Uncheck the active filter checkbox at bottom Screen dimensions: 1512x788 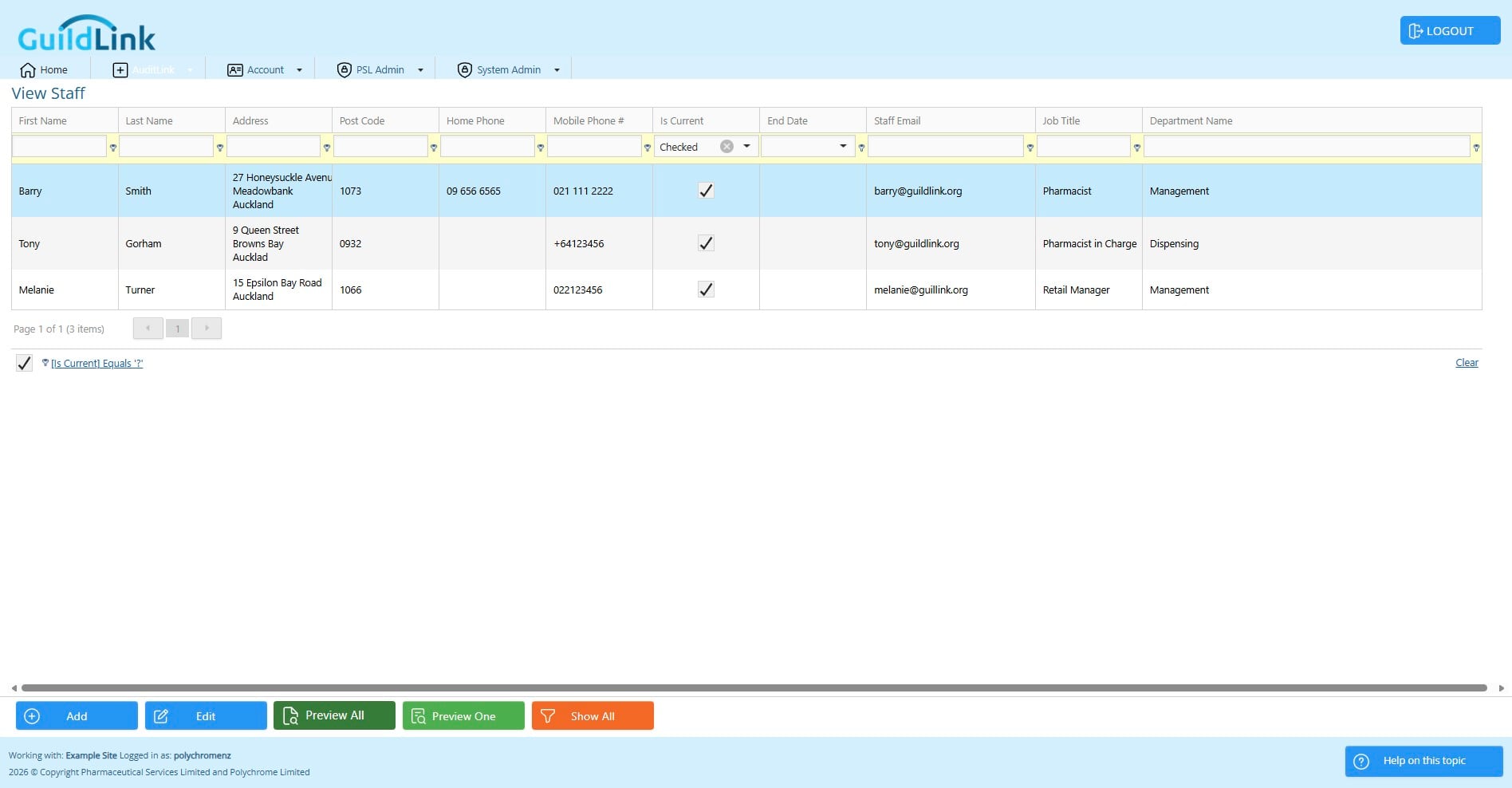pyautogui.click(x=24, y=363)
